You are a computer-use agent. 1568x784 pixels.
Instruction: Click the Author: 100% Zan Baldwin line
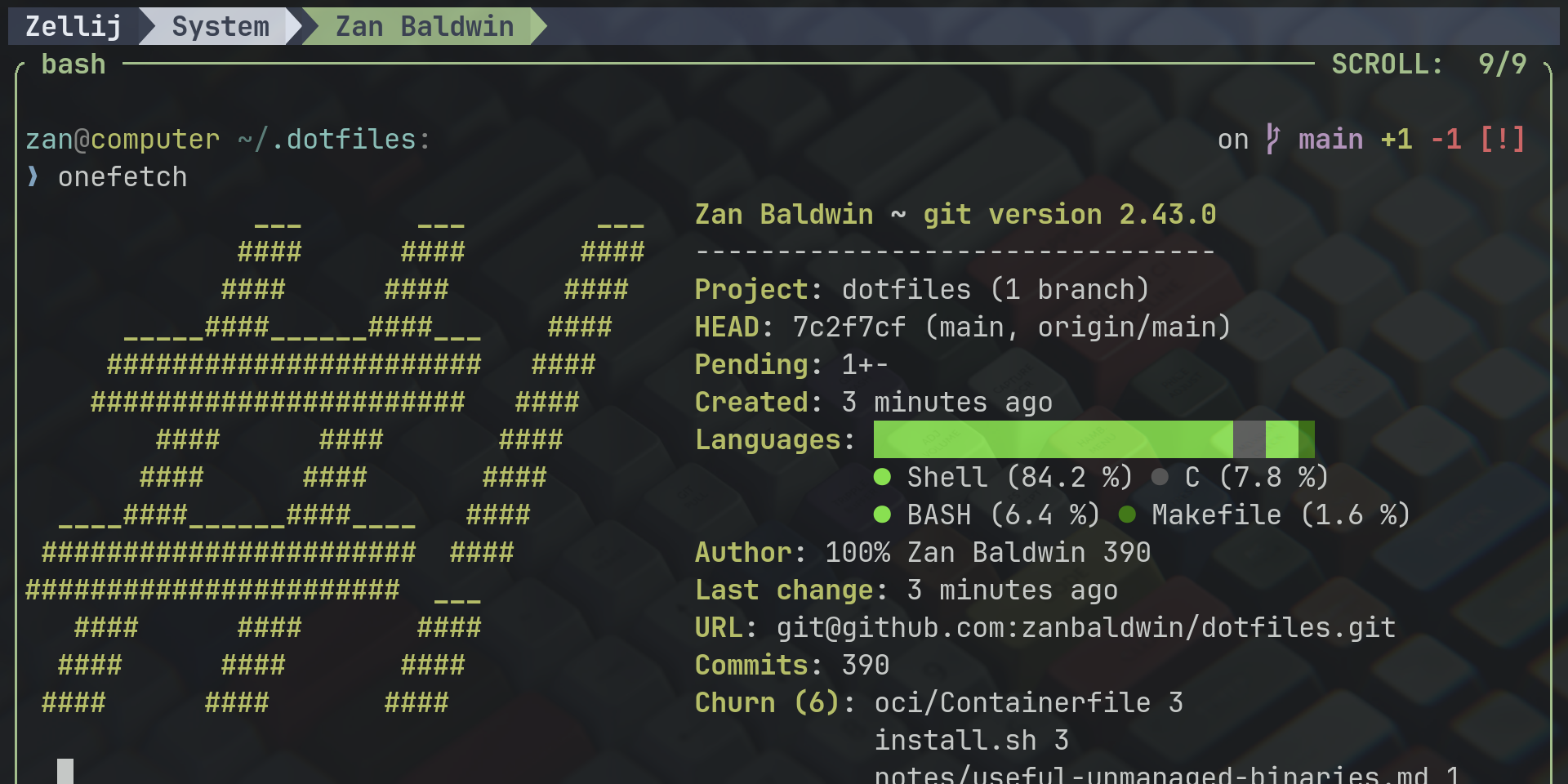click(x=923, y=552)
